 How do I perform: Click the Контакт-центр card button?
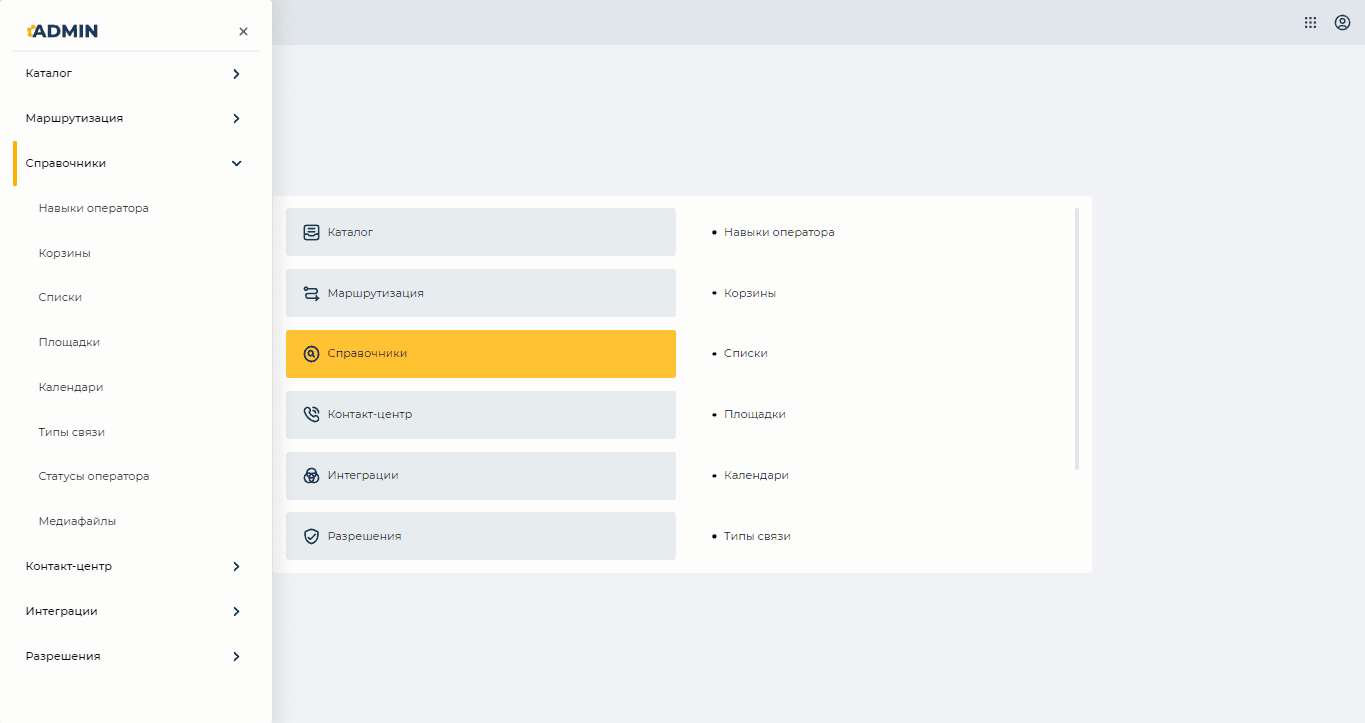tap(481, 415)
